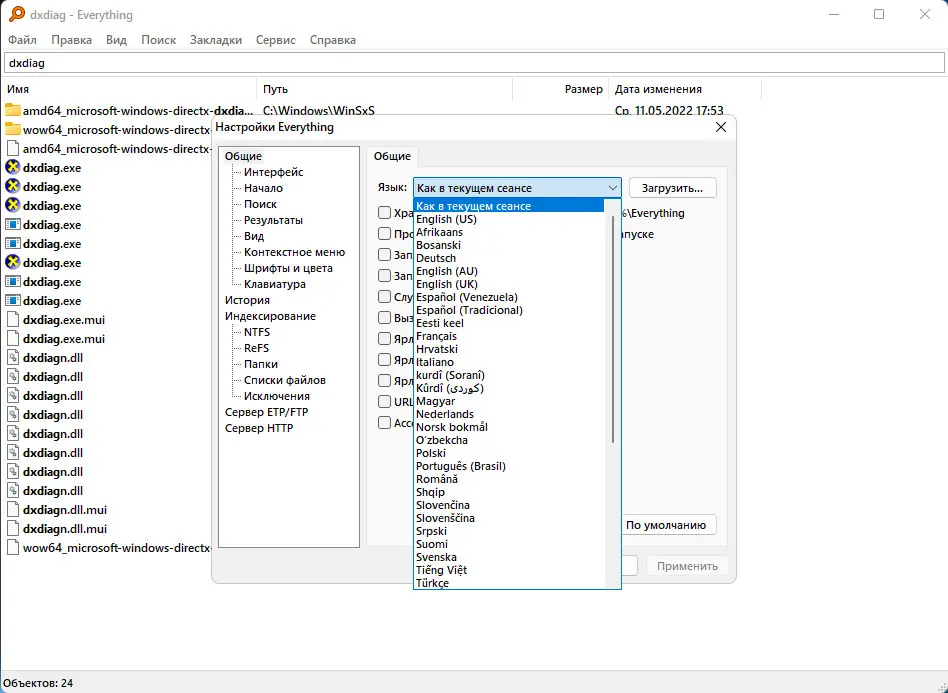Switch to the Общие tab
Viewport: 948px width, 693px height.
pyautogui.click(x=392, y=156)
